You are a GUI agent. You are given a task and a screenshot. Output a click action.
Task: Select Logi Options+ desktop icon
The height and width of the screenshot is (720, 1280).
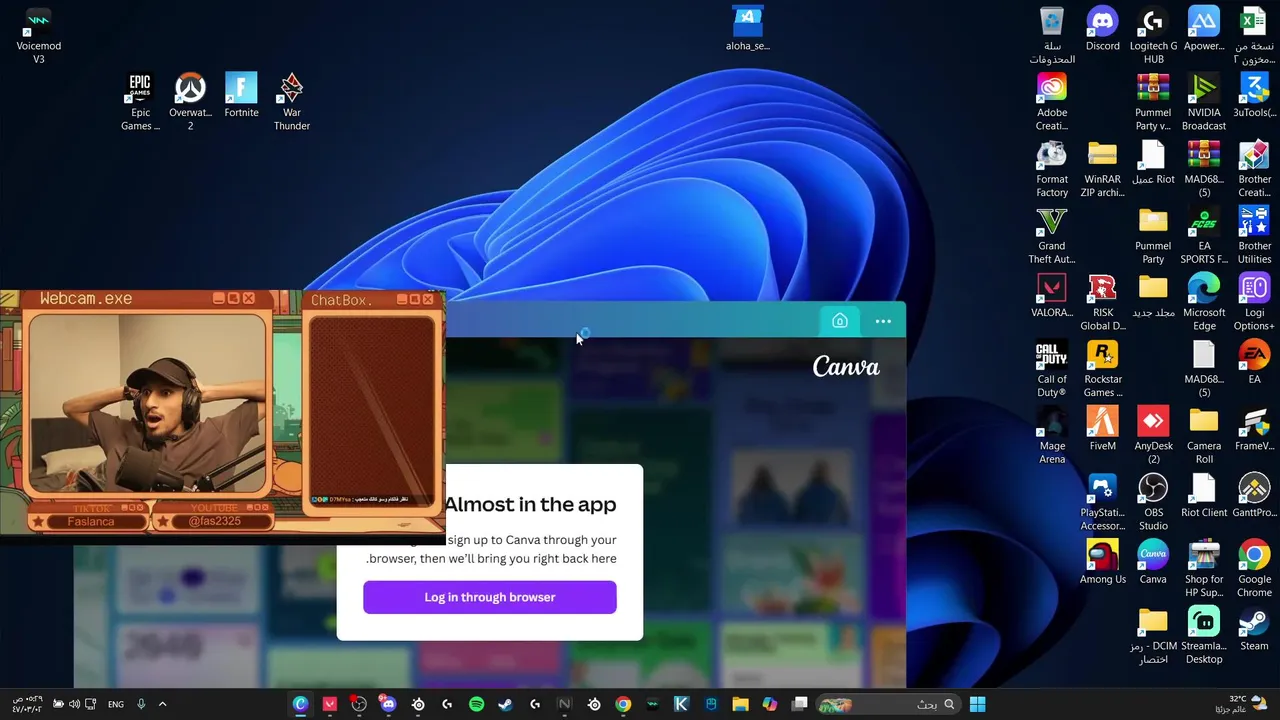tap(1254, 302)
